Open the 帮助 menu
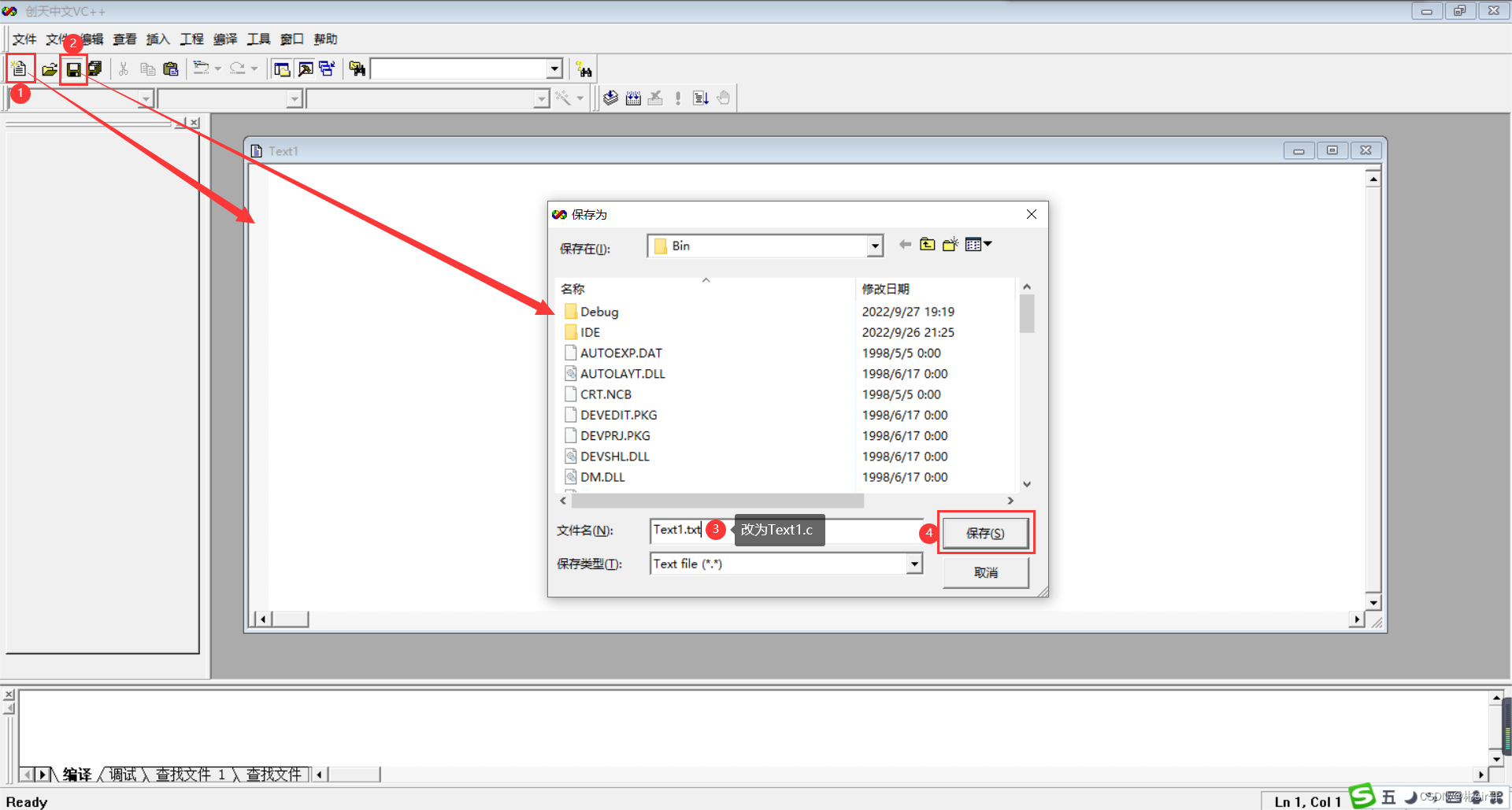Viewport: 1512px width, 810px height. pyautogui.click(x=325, y=39)
